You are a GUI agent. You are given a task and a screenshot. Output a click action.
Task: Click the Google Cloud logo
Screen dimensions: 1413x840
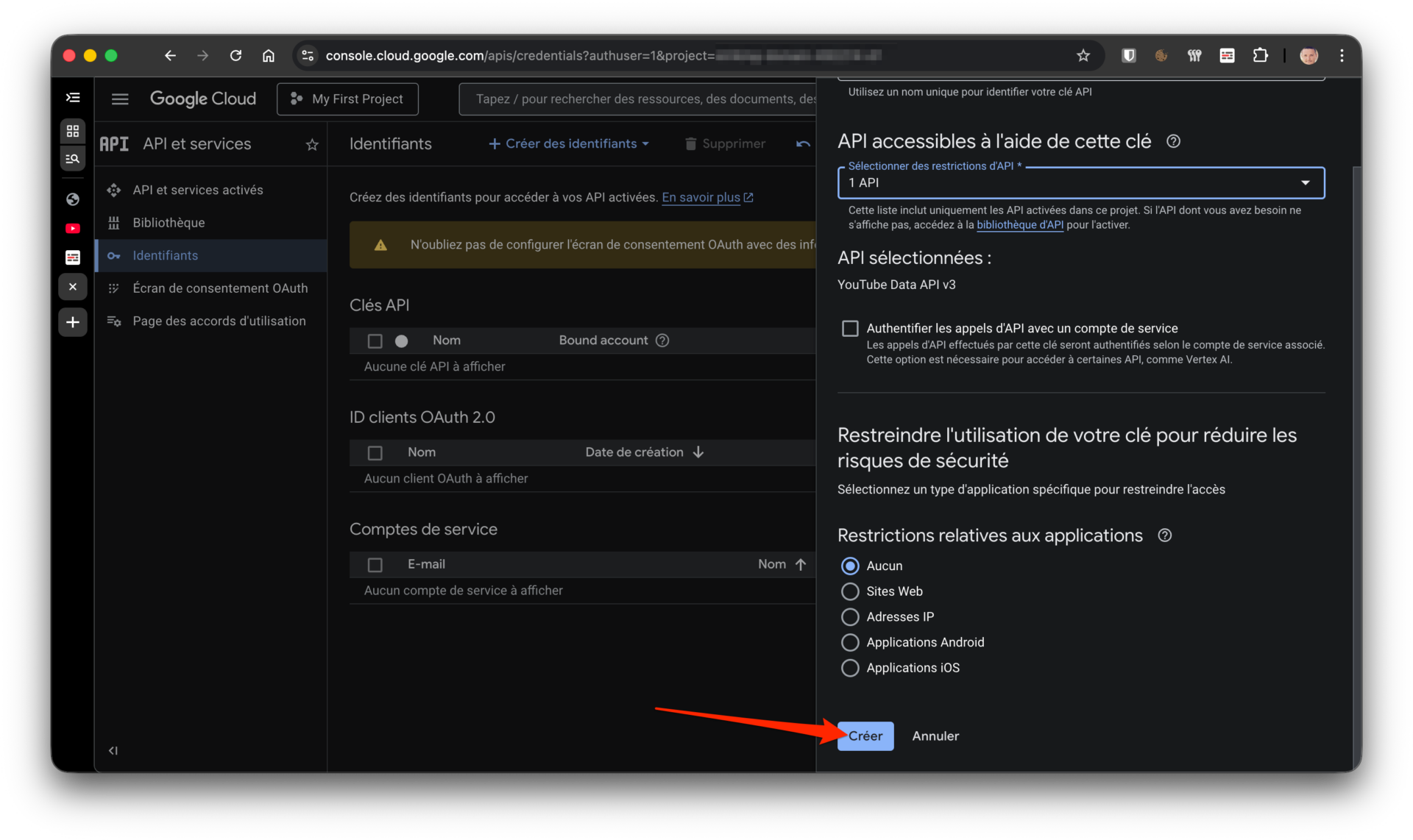point(203,99)
